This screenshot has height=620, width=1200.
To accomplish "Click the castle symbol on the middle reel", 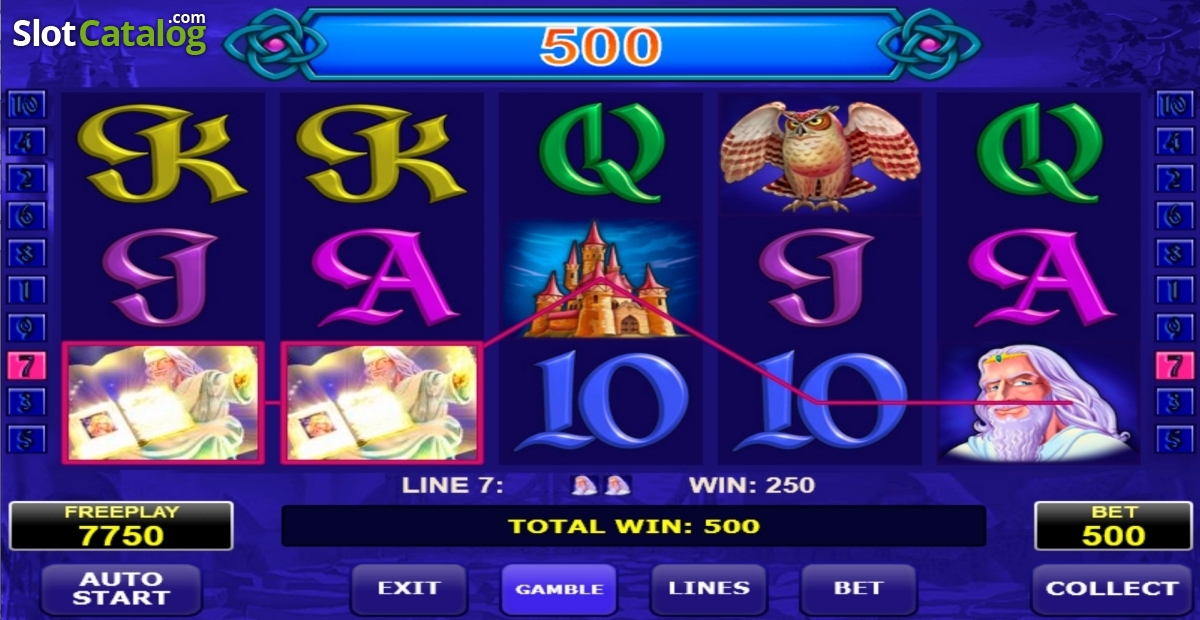I will pos(600,279).
